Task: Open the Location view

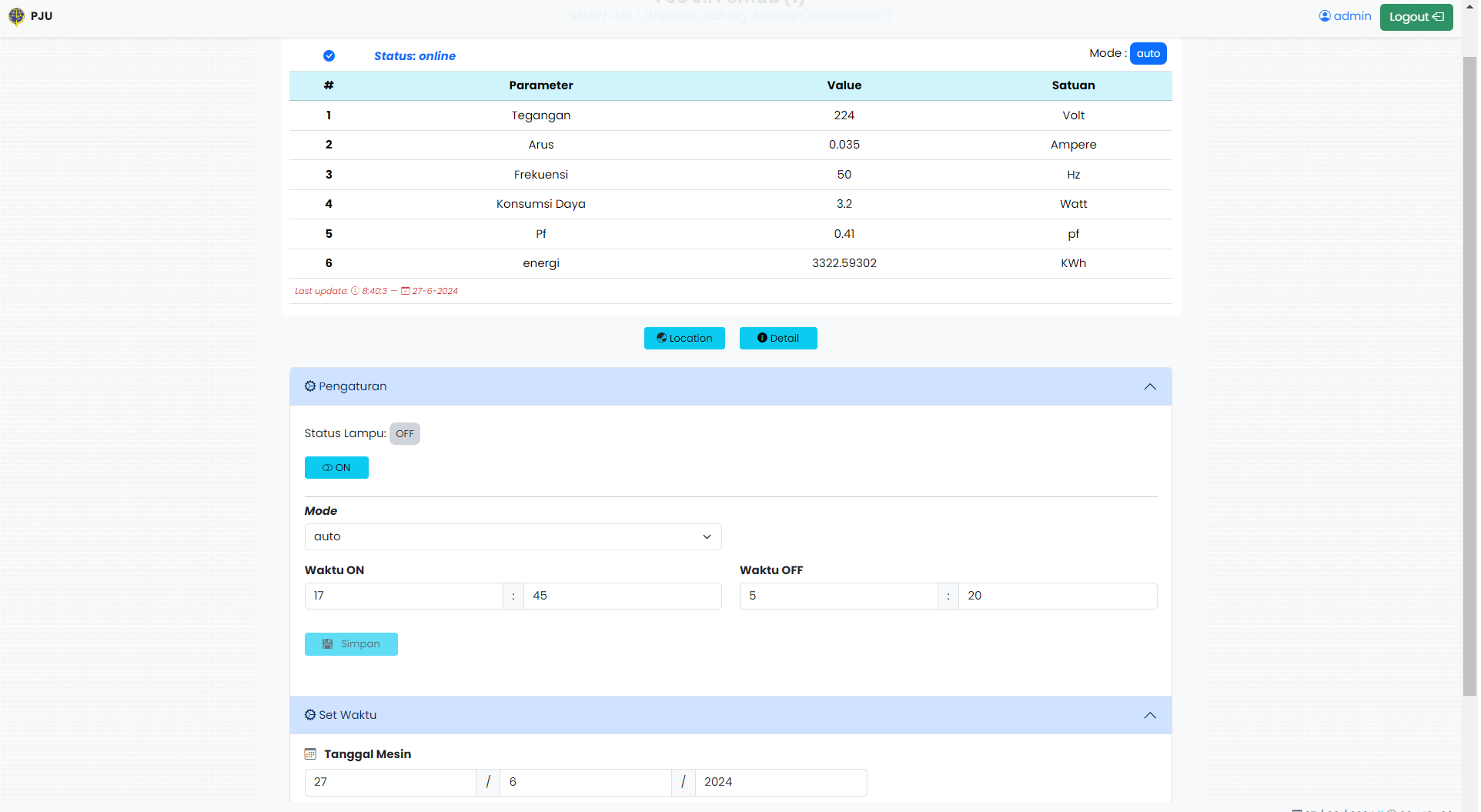Action: [x=684, y=339]
